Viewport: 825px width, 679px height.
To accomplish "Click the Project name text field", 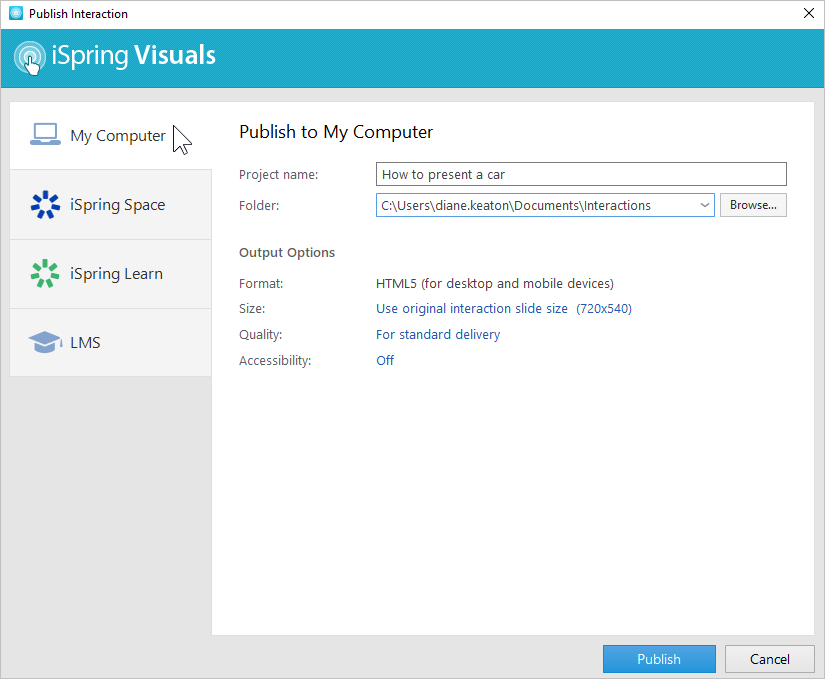I will (x=581, y=174).
